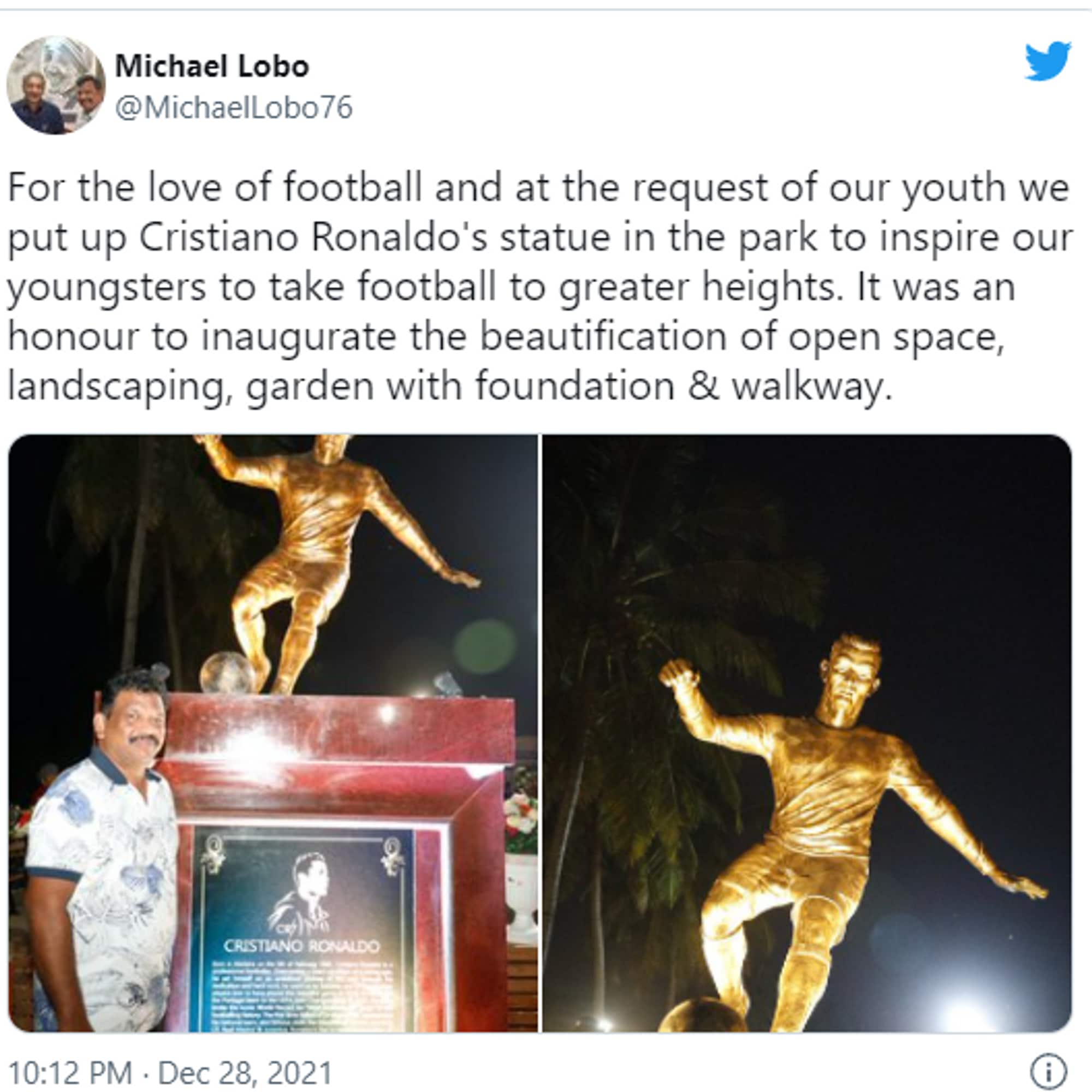Click the 'landscaping, garden with foundation' text line
Image resolution: width=1092 pixels, height=1092 pixels.
[450, 387]
